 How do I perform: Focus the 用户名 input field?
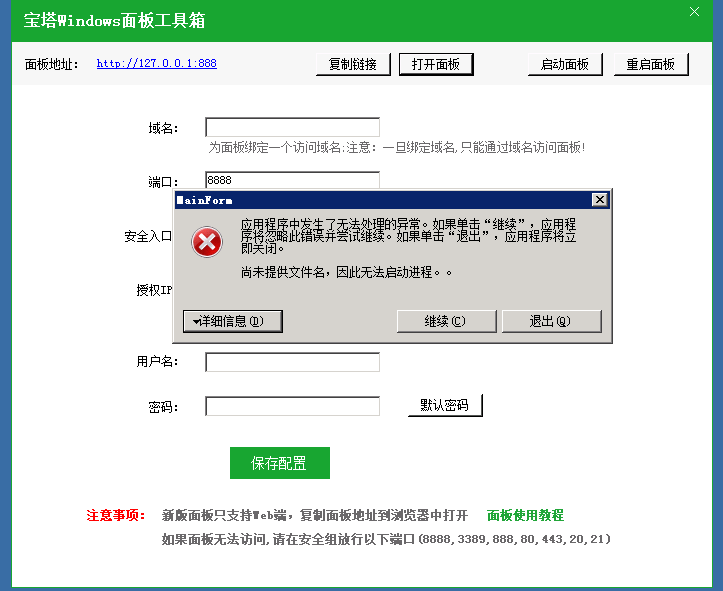(292, 362)
